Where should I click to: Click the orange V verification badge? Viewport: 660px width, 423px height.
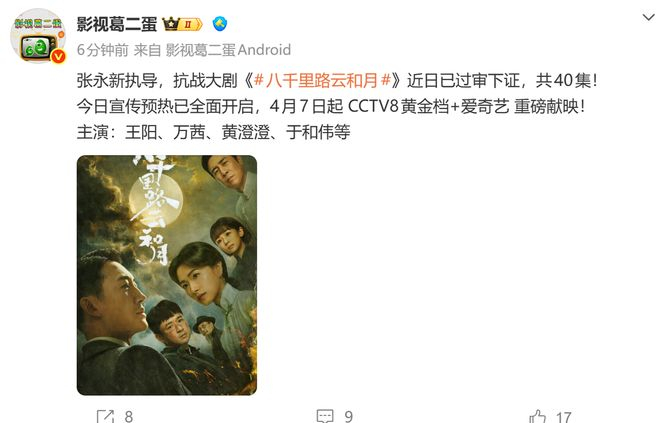click(58, 56)
